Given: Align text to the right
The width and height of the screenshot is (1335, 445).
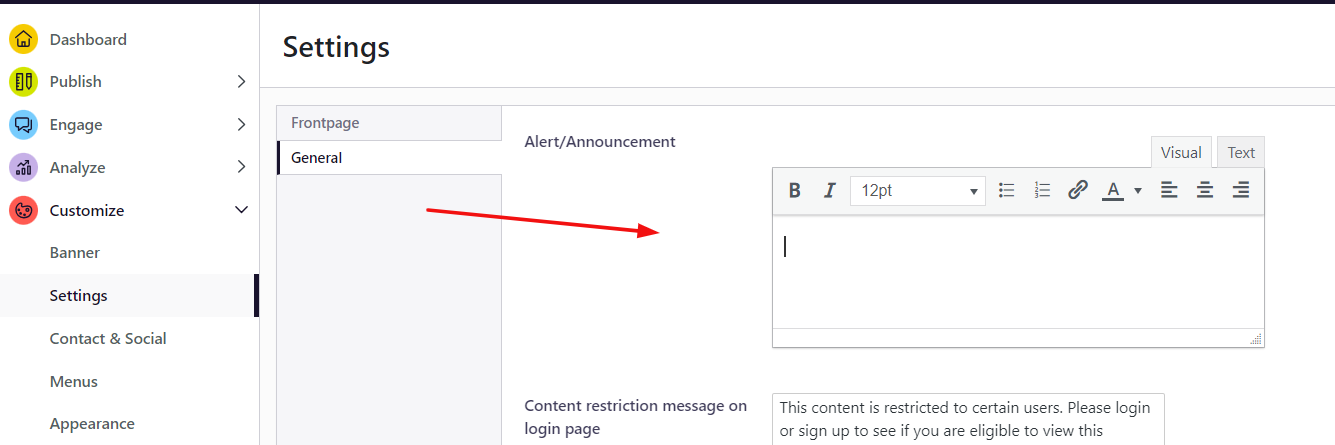Looking at the screenshot, I should click(x=1241, y=190).
